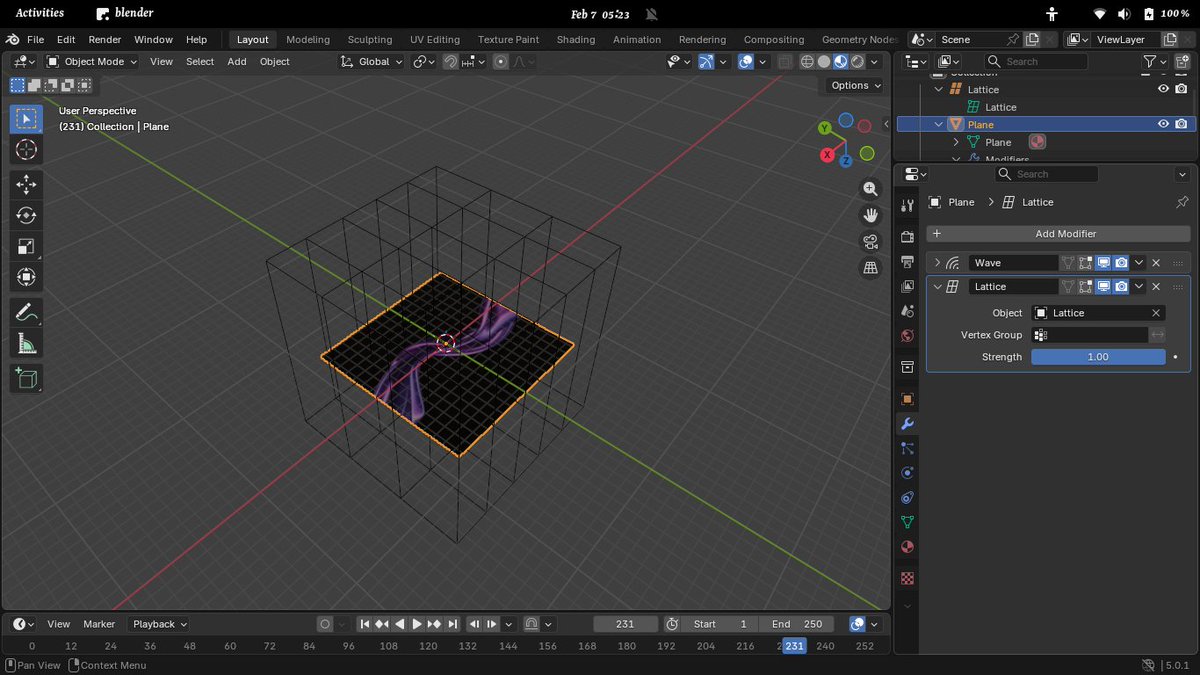
Task: Open the Object Data properties tab
Action: tap(907, 522)
